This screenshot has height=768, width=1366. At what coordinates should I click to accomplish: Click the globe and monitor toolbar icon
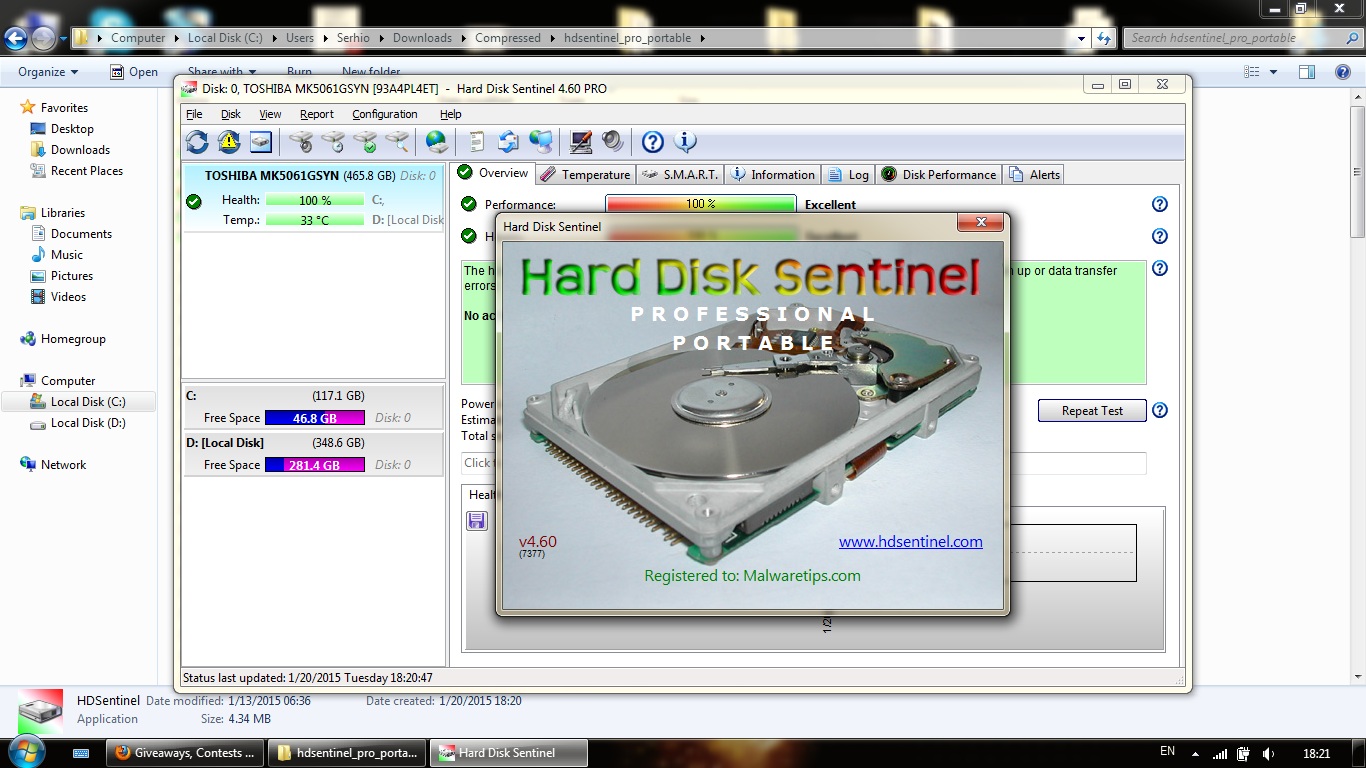540,142
